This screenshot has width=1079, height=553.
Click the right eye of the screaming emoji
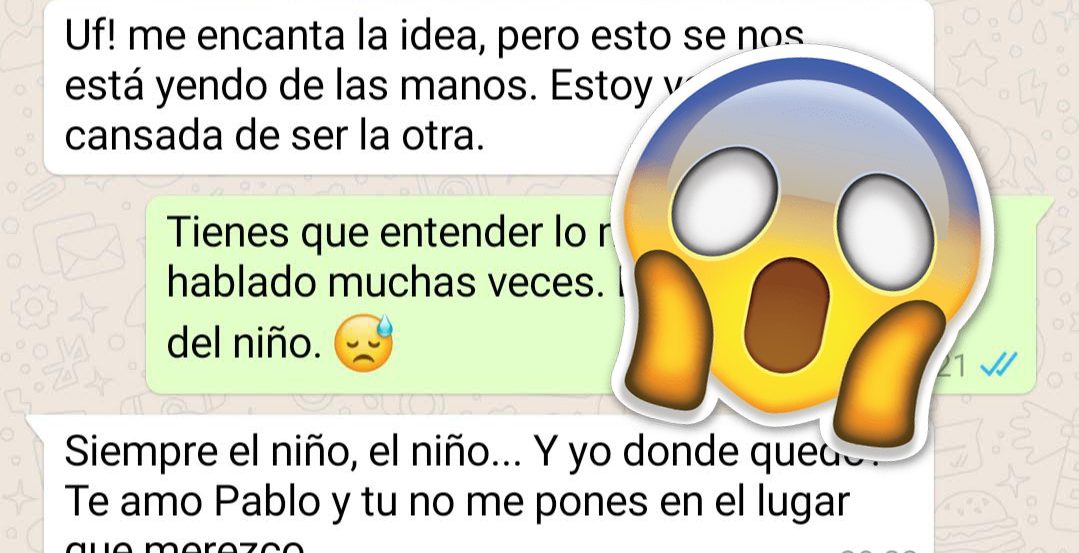click(885, 230)
